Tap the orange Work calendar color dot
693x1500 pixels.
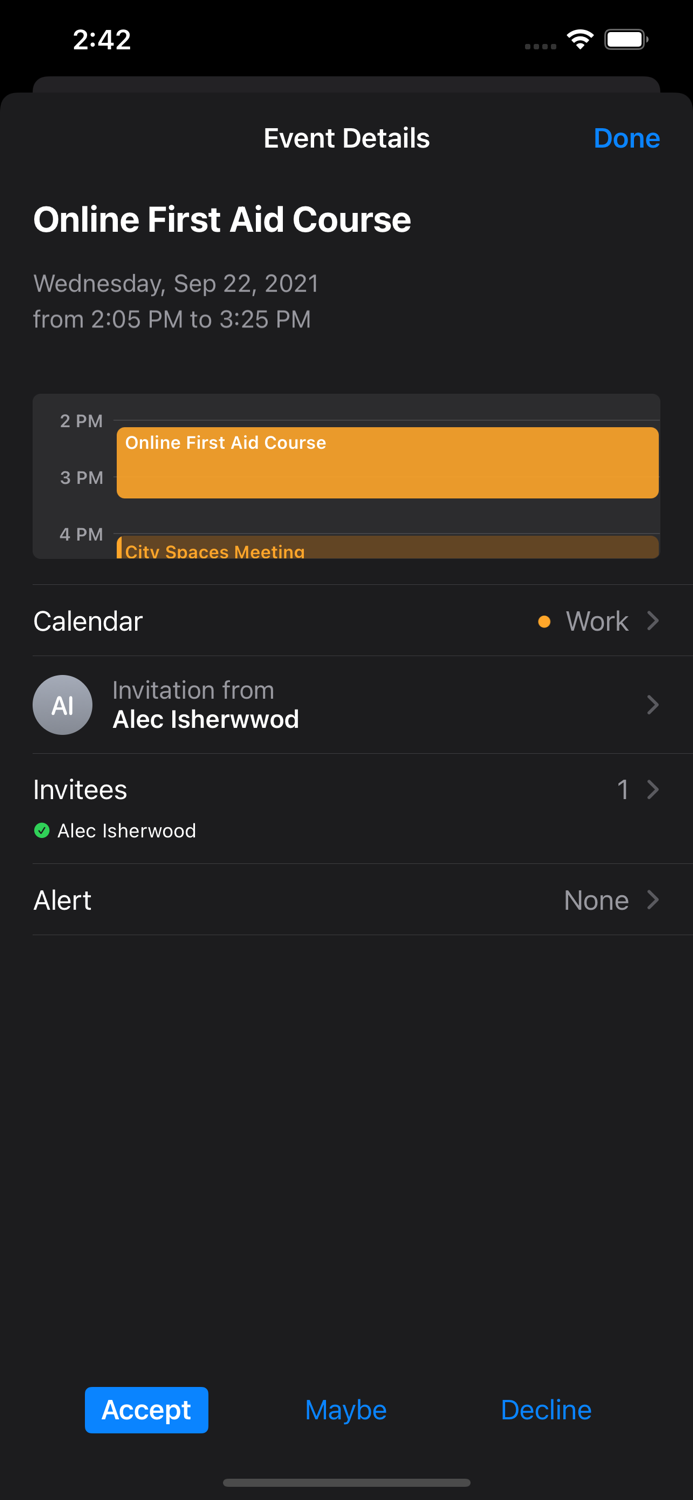[544, 621]
